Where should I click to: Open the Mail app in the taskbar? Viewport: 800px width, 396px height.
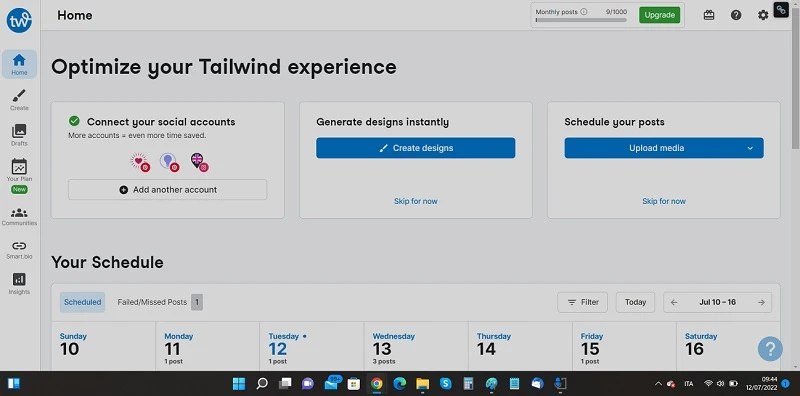(x=332, y=383)
